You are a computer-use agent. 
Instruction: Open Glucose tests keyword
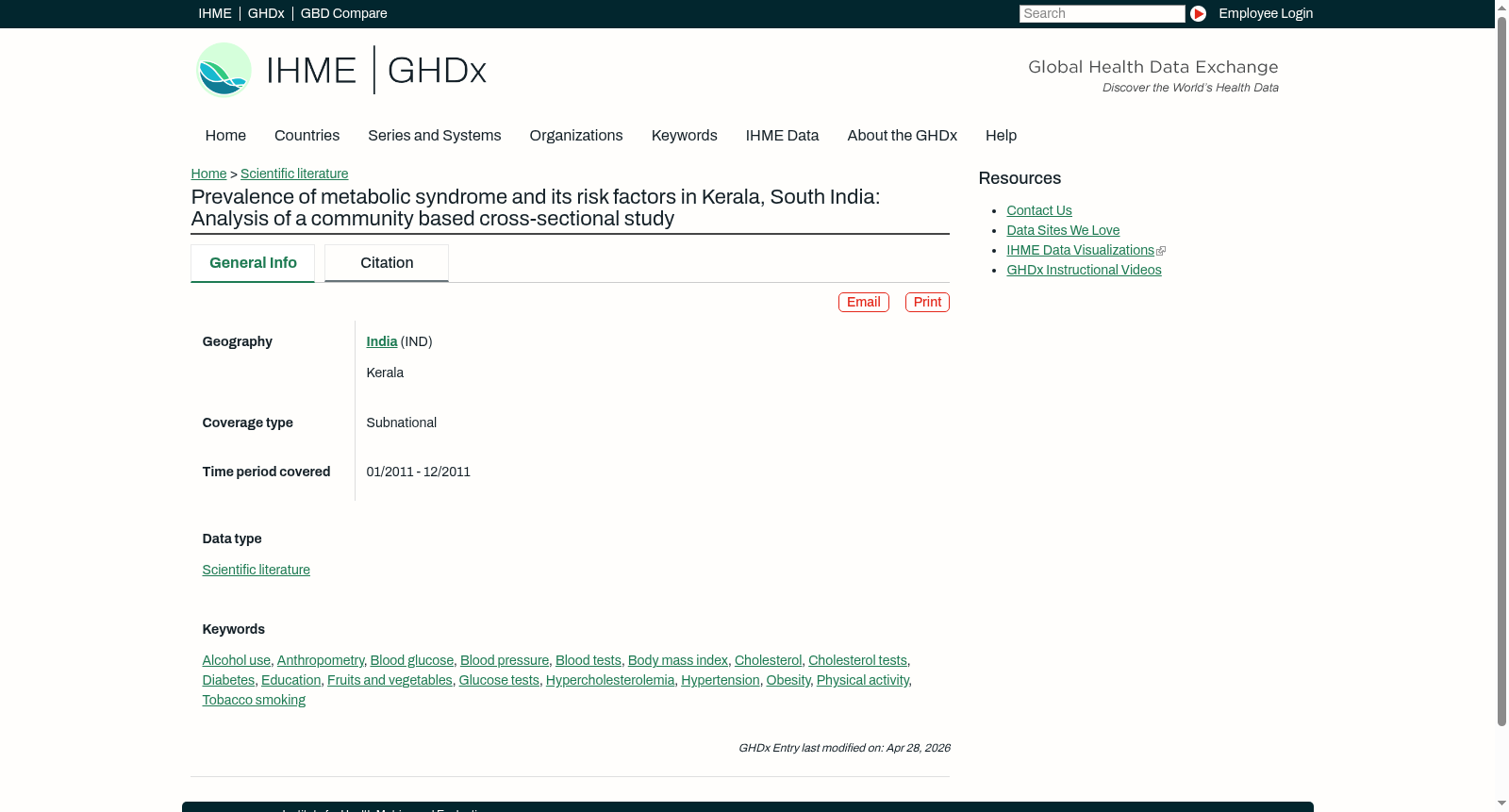(x=499, y=680)
